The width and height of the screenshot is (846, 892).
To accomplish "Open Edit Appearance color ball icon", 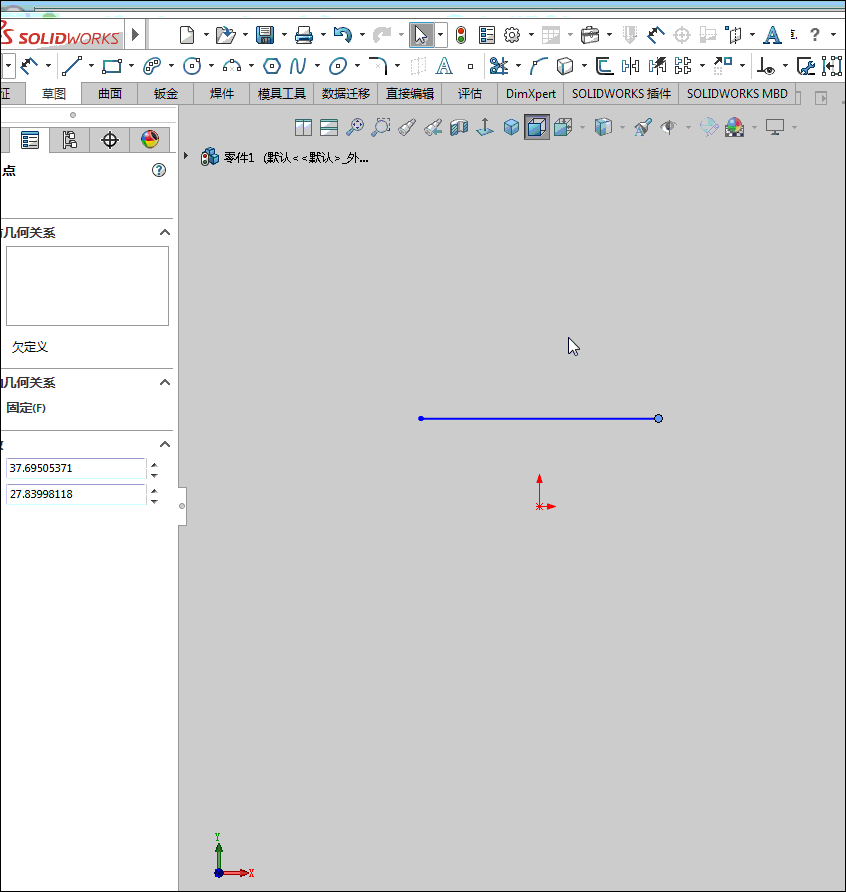I will 709,127.
